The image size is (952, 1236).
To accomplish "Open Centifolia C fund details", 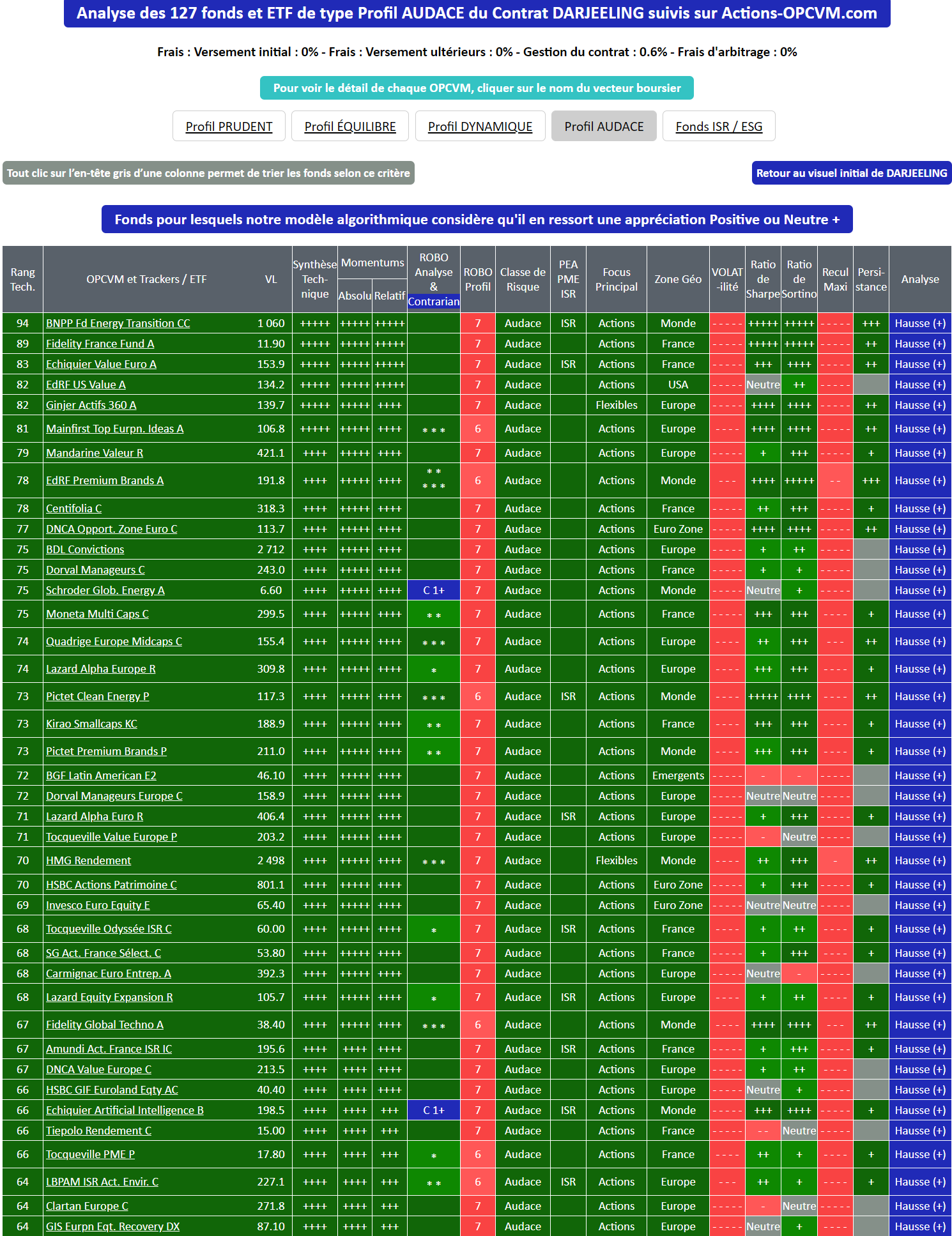I will point(74,508).
